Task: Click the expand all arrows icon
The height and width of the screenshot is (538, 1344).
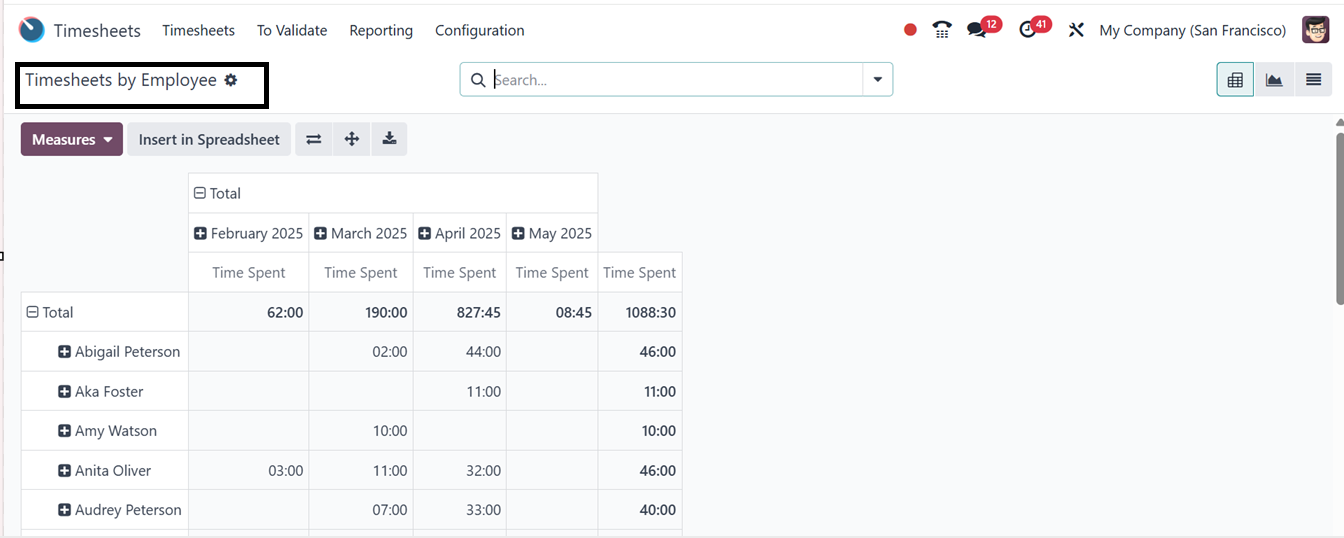Action: [351, 140]
